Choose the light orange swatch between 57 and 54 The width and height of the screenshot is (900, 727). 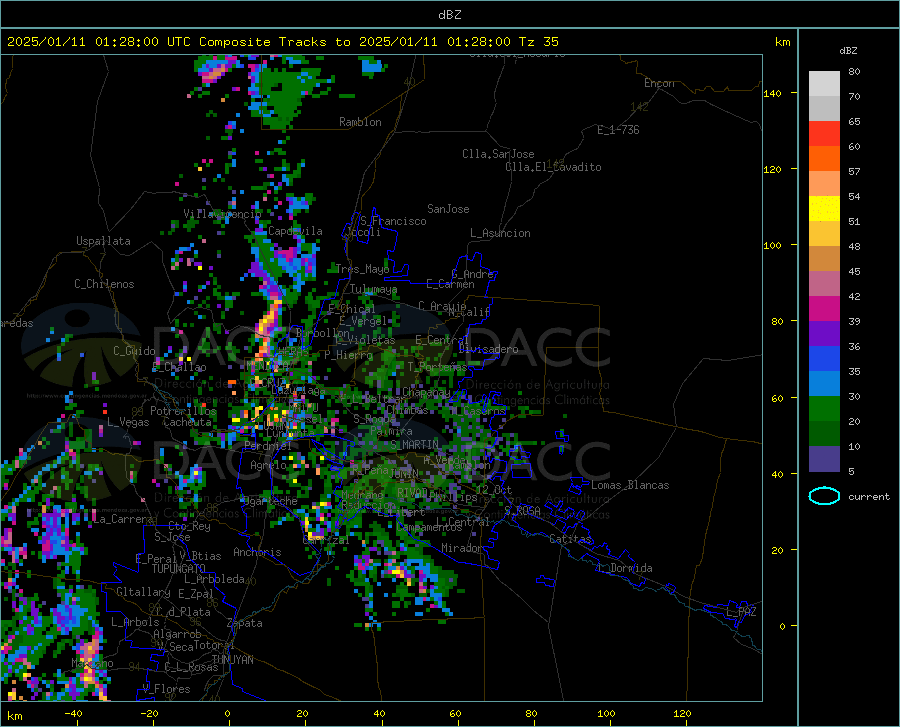pos(824,184)
